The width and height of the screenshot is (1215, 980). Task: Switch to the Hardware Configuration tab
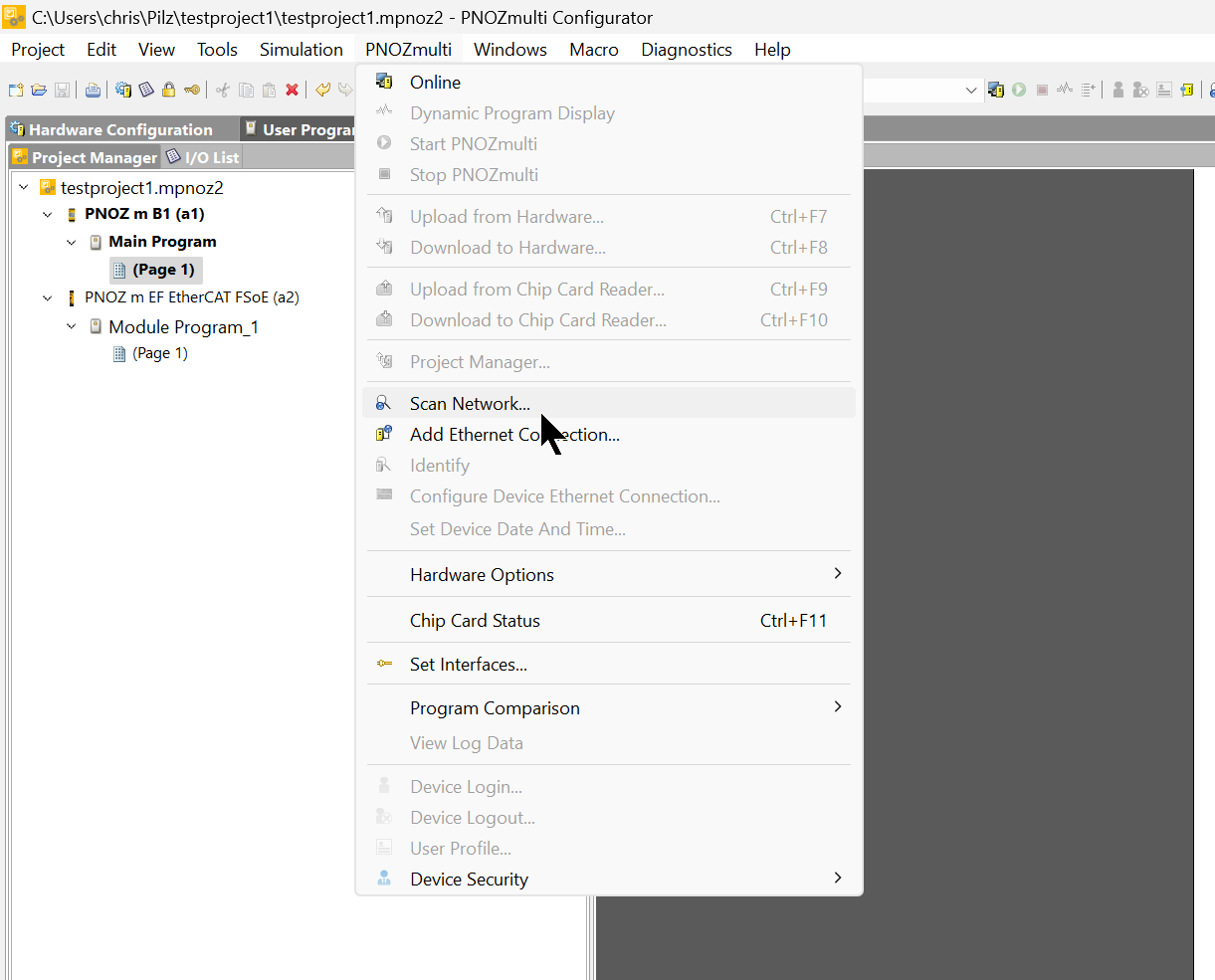point(120,129)
